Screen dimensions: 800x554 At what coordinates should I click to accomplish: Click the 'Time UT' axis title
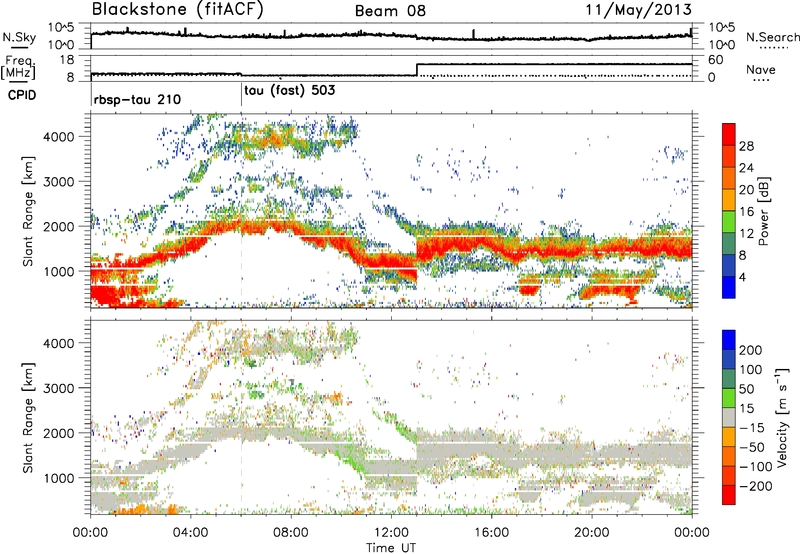(391, 548)
